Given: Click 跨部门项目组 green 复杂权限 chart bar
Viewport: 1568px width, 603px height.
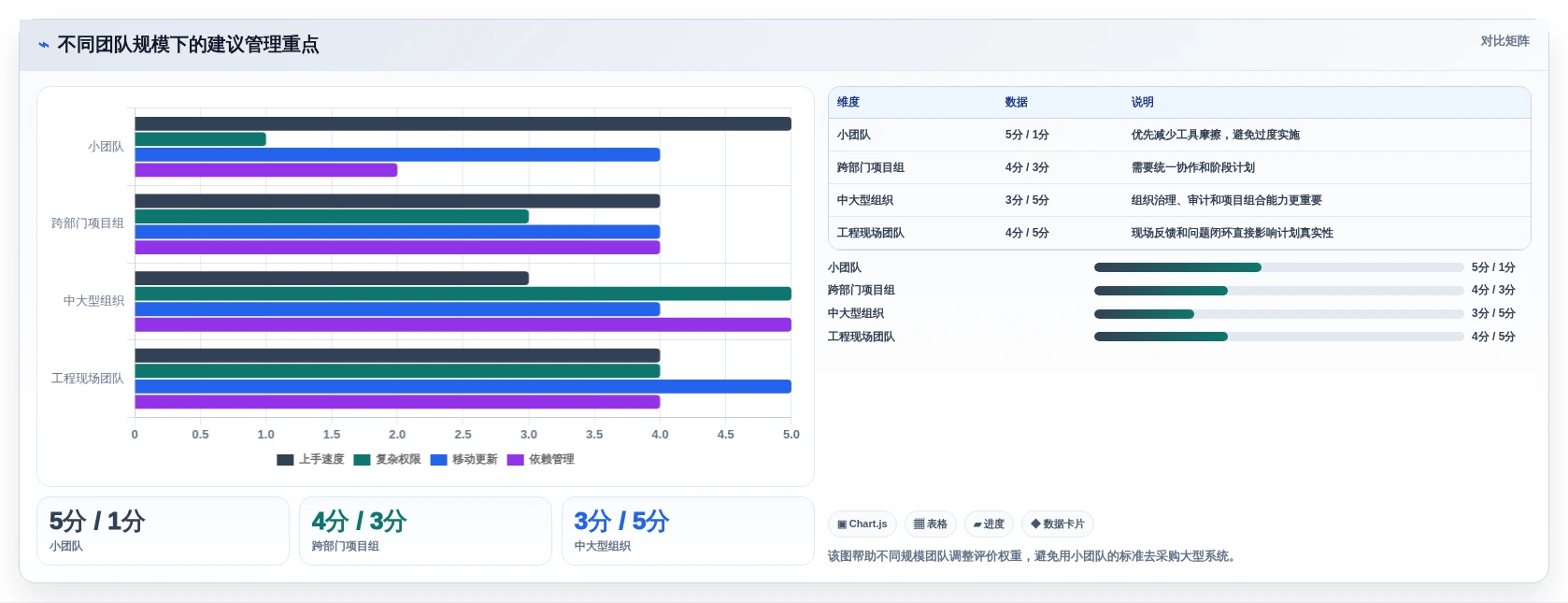Looking at the screenshot, I should (x=332, y=216).
